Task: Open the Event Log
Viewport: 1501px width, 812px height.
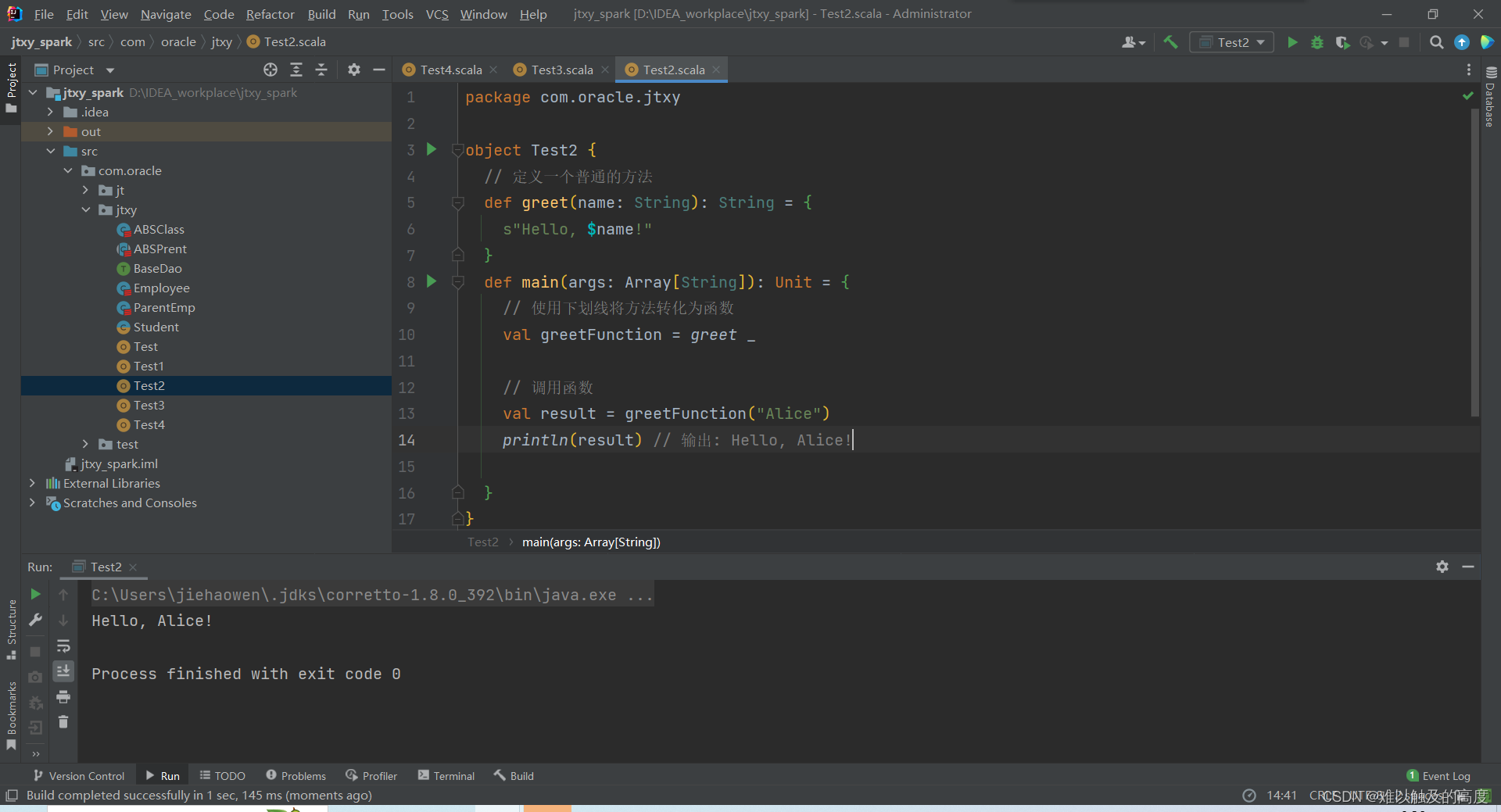Action: (x=1438, y=775)
